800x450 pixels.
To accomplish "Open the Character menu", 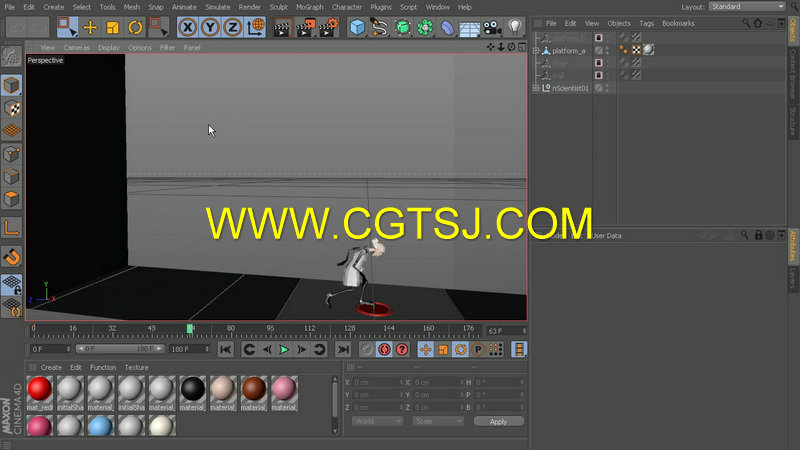I will pos(347,7).
